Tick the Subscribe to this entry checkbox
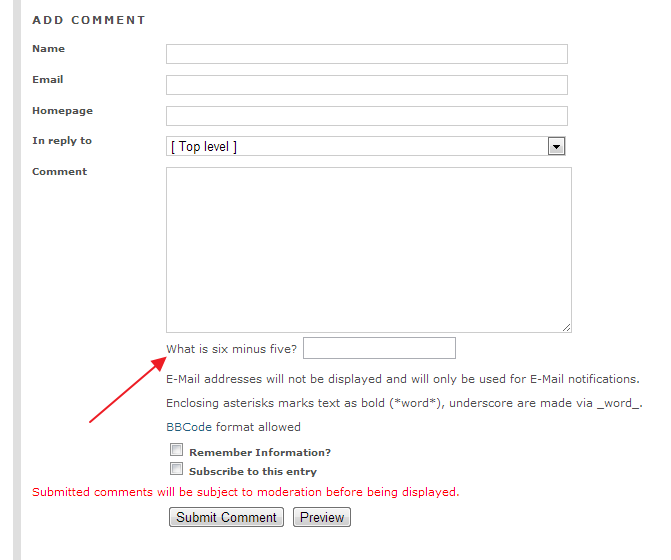Image resolution: width=671 pixels, height=560 pixels. pos(176,469)
